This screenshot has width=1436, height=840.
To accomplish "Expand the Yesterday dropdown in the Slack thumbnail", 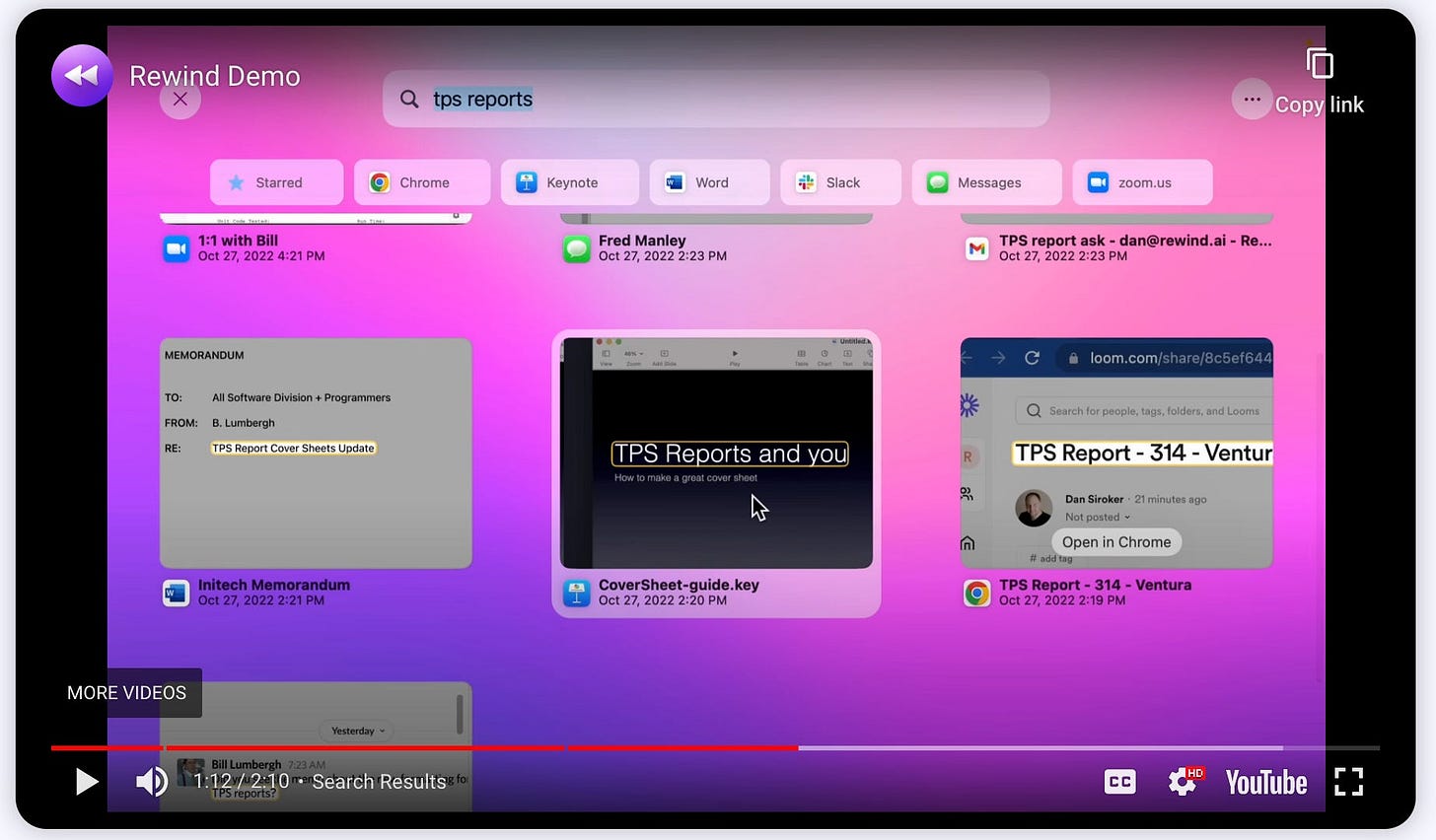I will click(358, 731).
